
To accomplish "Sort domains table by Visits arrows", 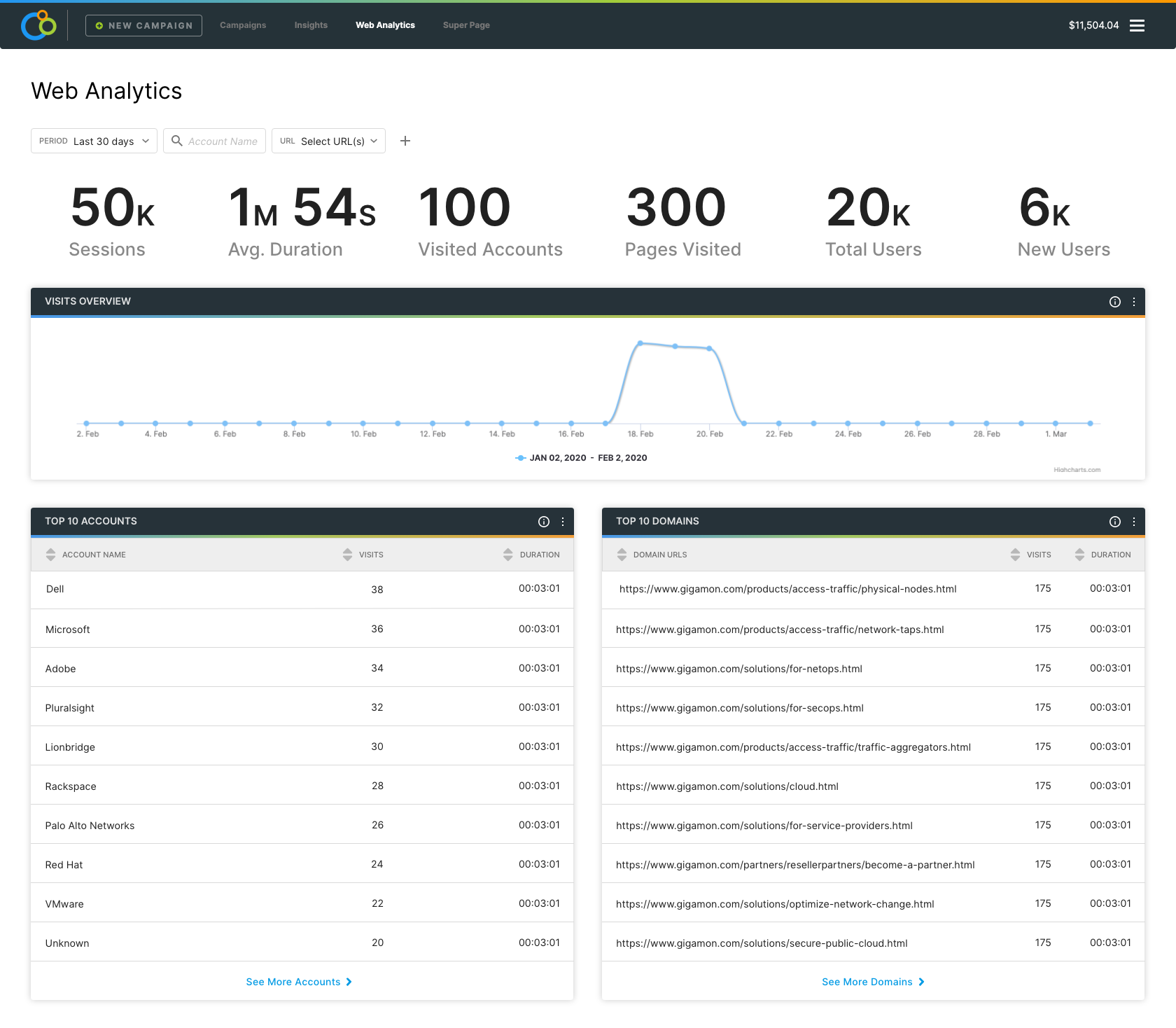I will tap(1015, 555).
